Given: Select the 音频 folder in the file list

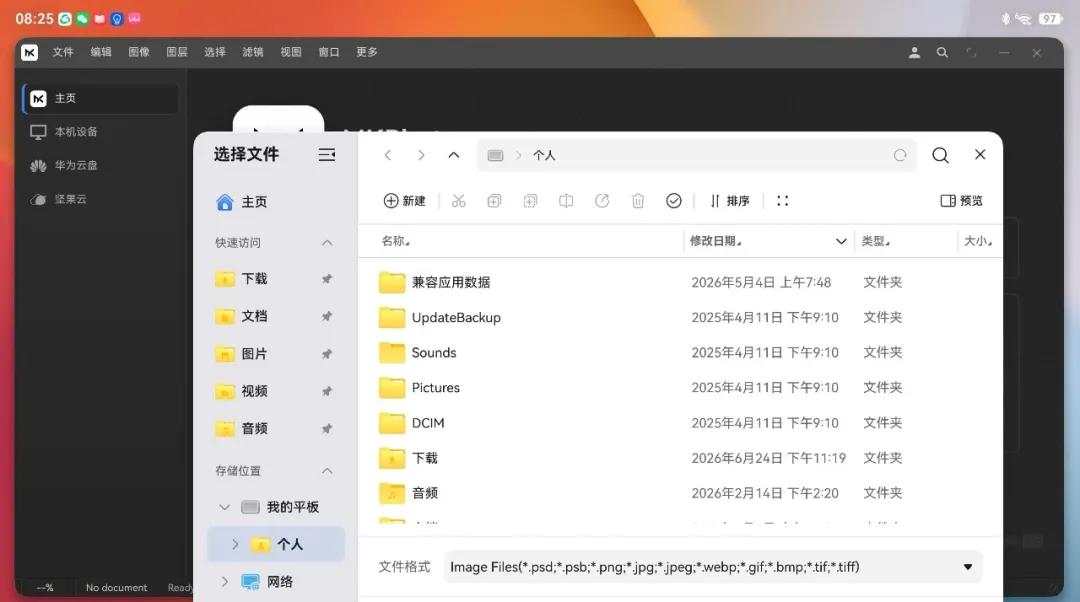Looking at the screenshot, I should click(x=681, y=493).
